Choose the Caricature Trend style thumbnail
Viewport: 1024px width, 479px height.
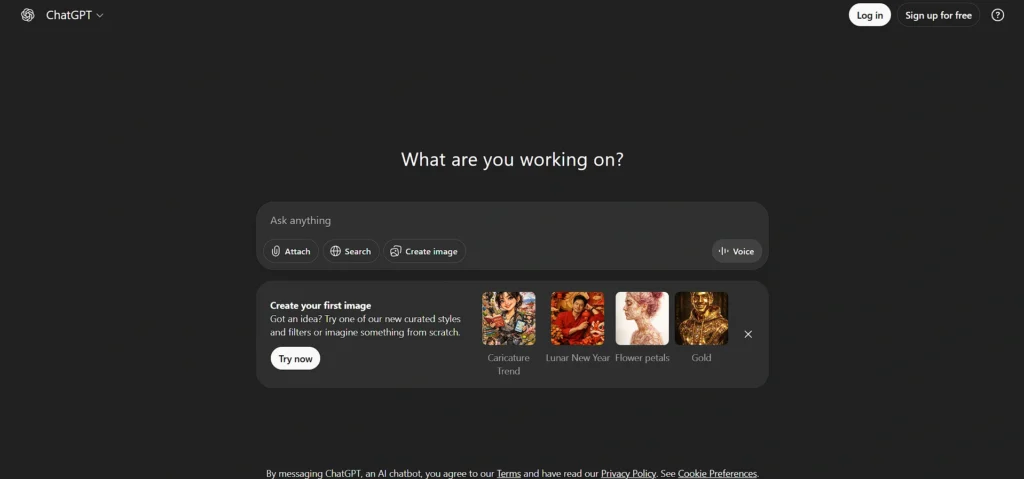coord(508,319)
